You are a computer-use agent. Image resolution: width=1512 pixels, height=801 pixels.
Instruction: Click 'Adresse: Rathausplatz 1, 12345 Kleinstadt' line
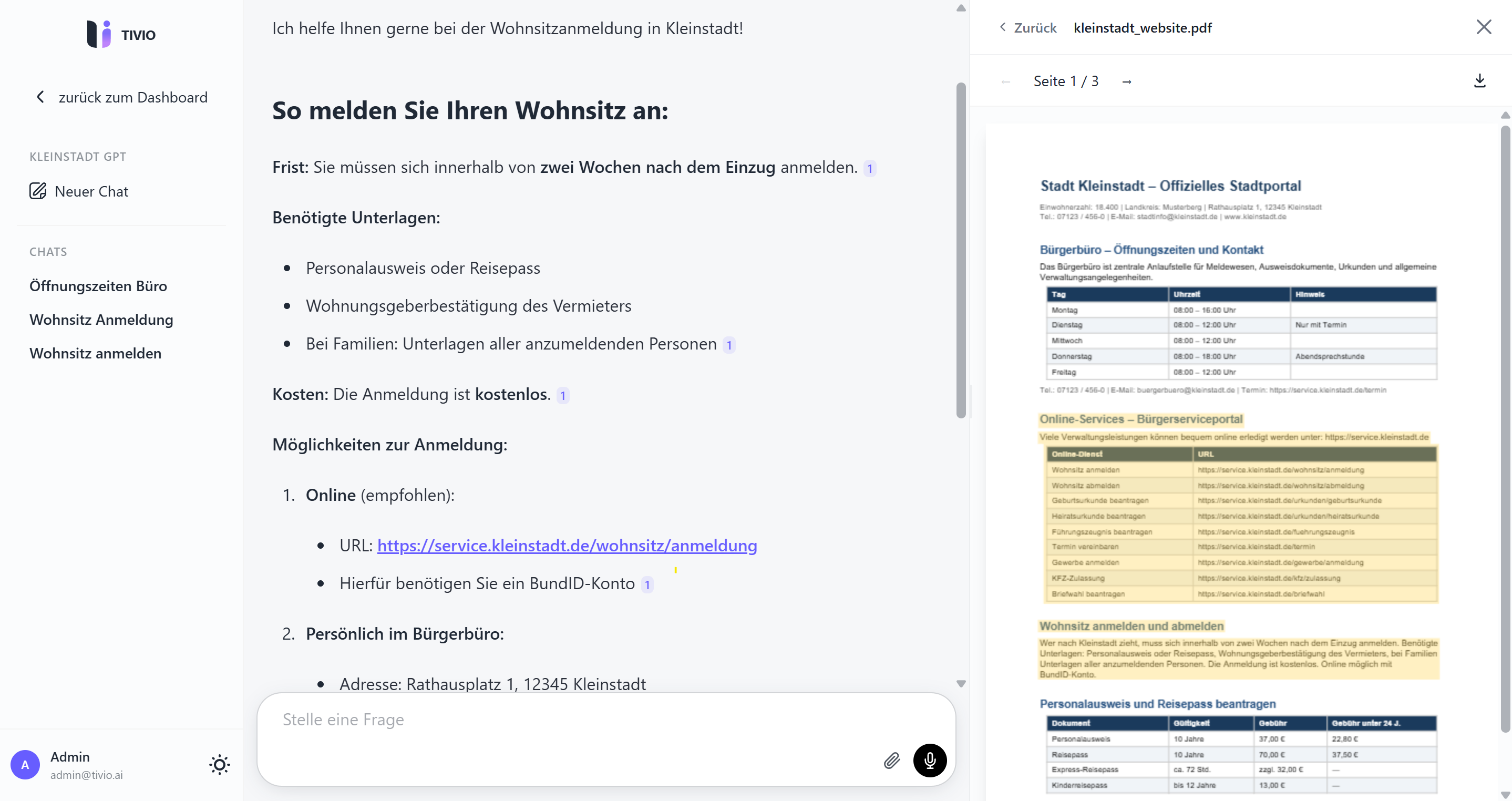(x=492, y=684)
